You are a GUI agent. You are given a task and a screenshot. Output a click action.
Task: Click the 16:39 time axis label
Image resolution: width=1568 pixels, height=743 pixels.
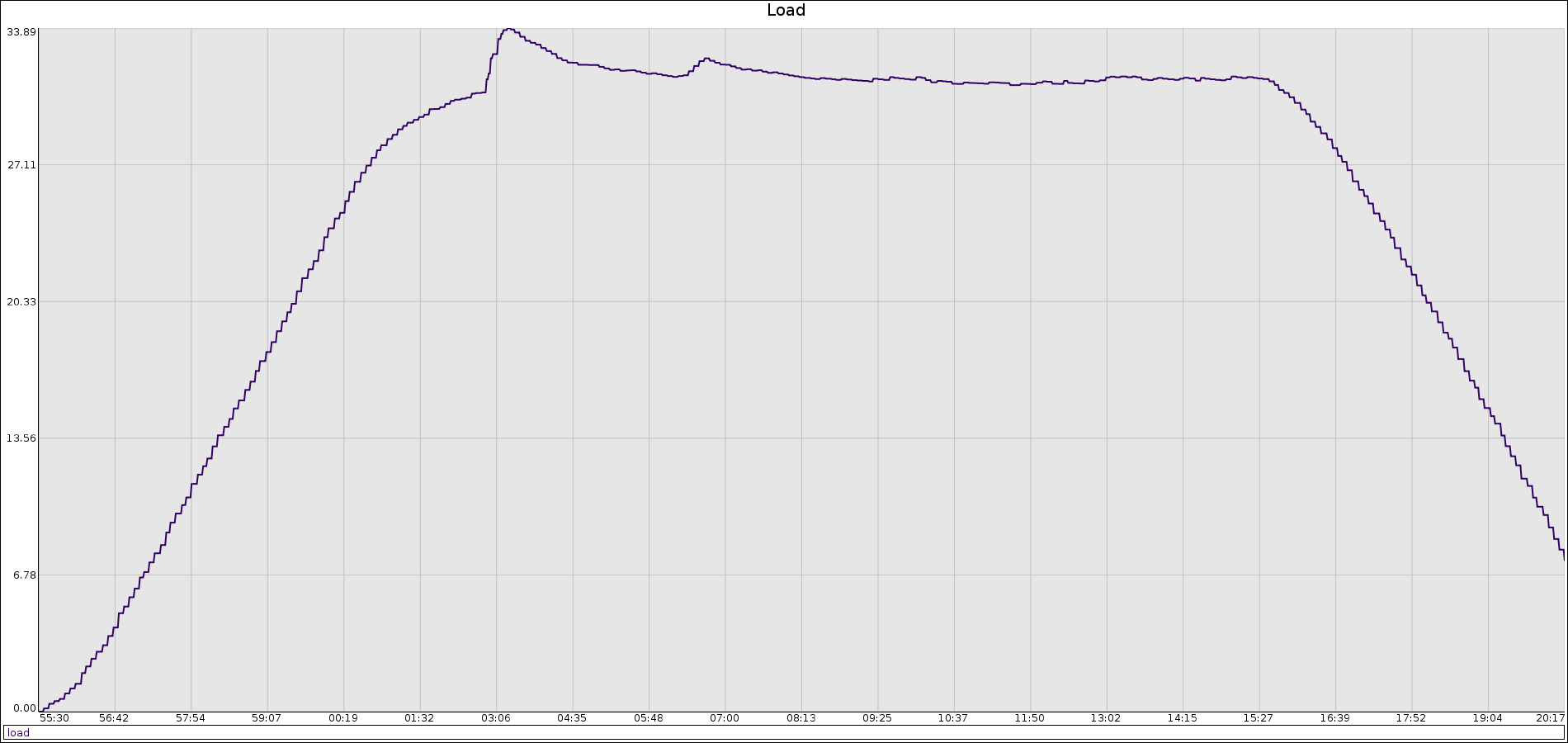[x=1334, y=718]
